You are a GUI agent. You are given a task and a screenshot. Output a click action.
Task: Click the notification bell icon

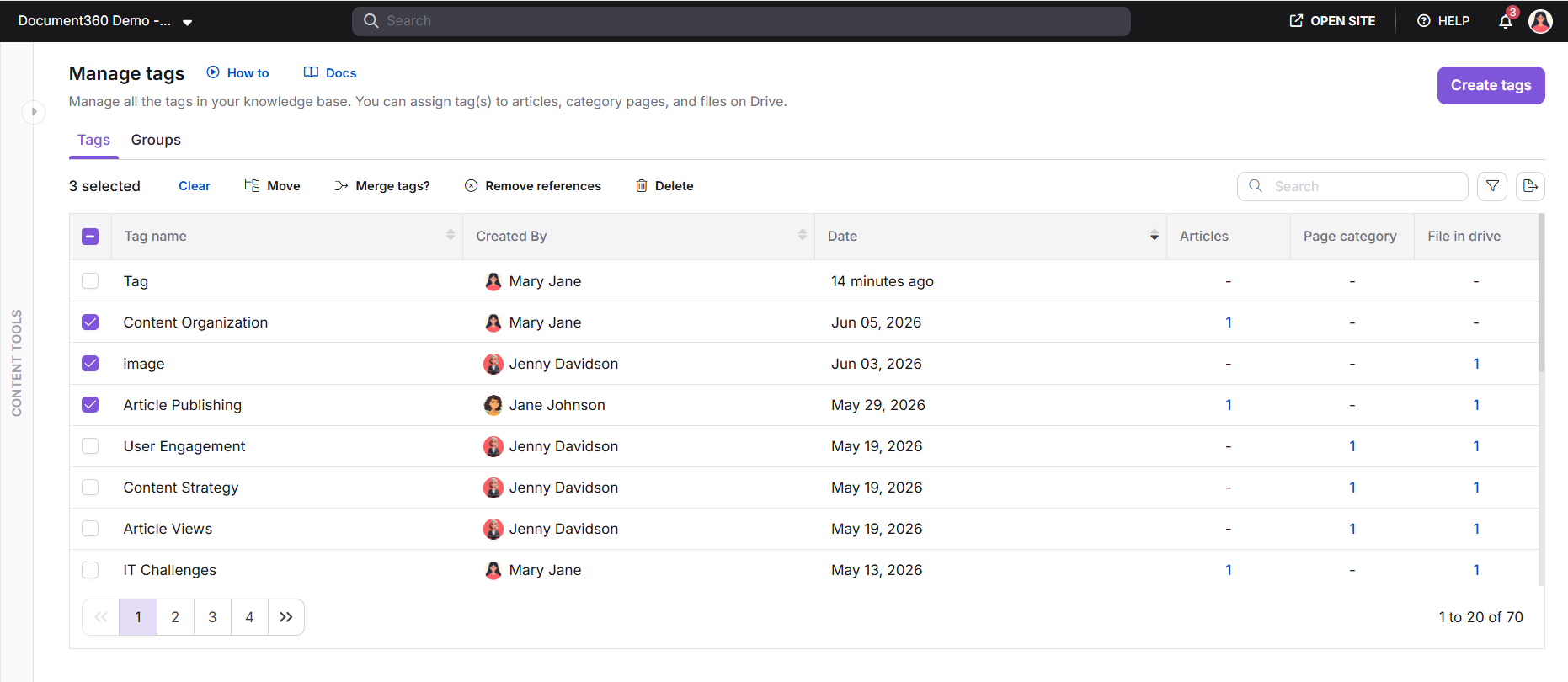coord(1506,21)
